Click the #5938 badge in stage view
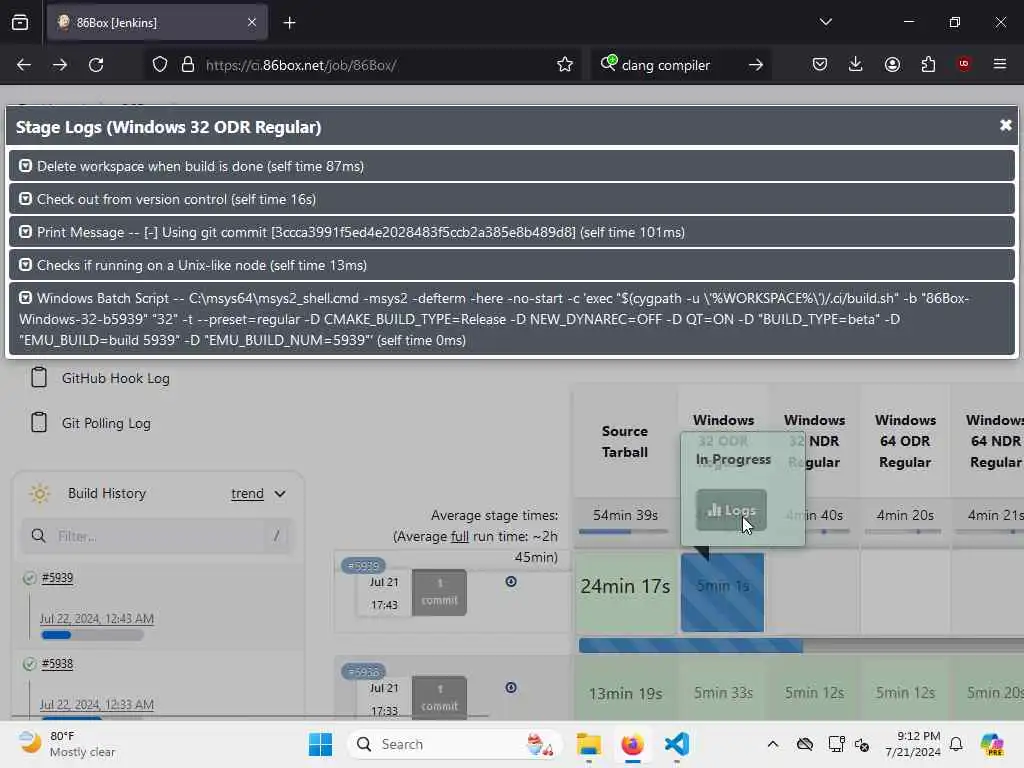The width and height of the screenshot is (1024, 768). (x=363, y=671)
